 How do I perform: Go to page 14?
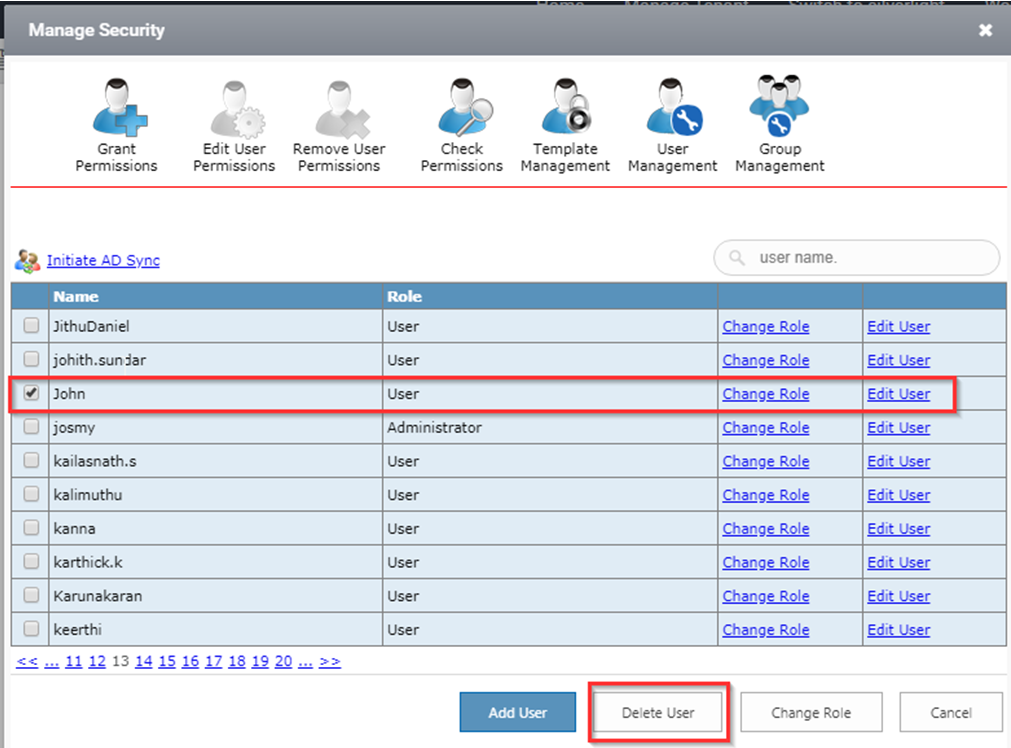[x=144, y=662]
